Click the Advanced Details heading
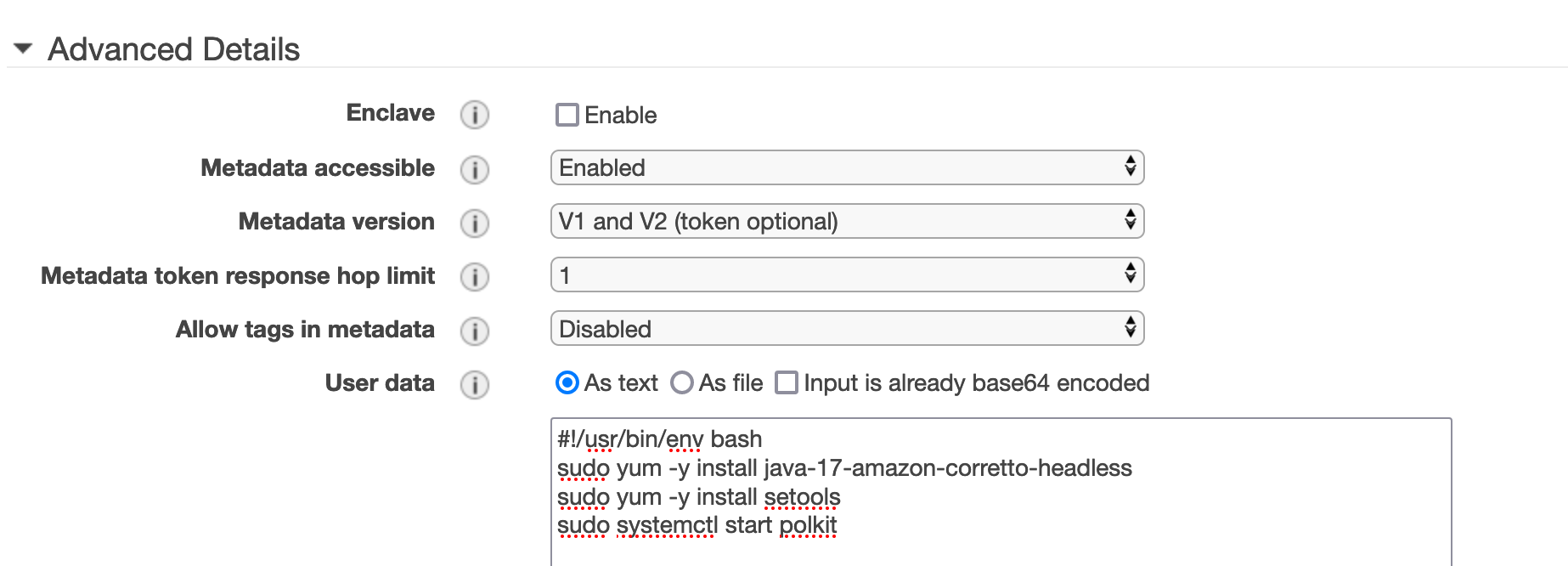 tap(173, 49)
